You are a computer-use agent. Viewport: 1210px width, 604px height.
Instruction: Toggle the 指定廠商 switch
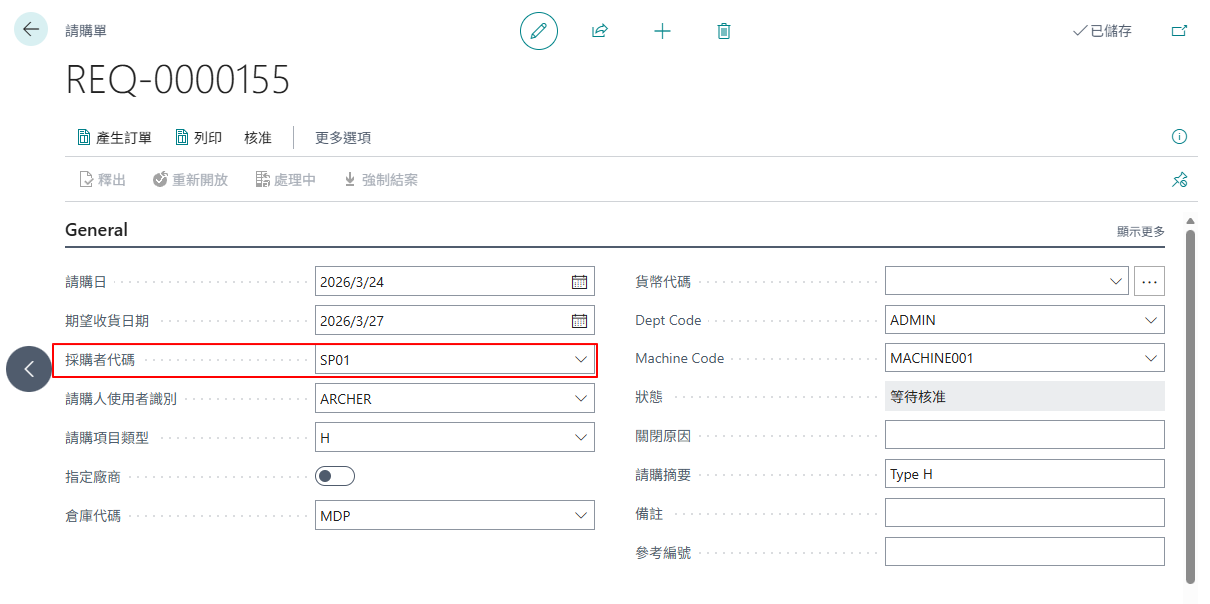pos(335,477)
